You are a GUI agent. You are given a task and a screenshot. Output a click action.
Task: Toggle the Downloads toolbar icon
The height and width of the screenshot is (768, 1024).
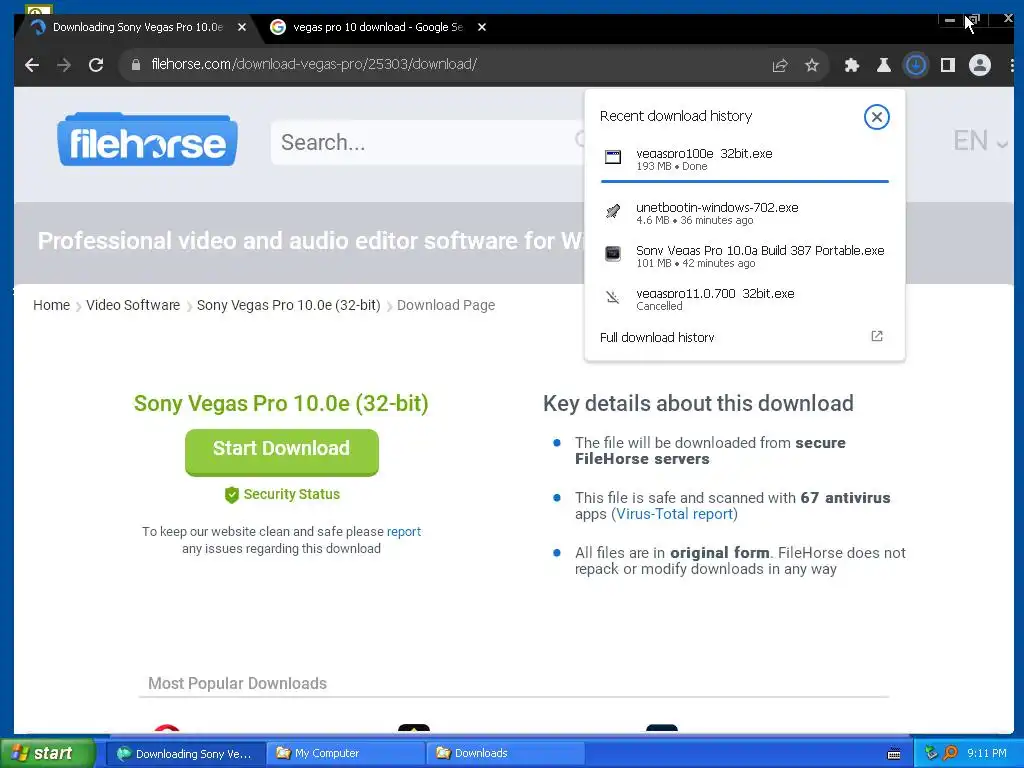(916, 65)
